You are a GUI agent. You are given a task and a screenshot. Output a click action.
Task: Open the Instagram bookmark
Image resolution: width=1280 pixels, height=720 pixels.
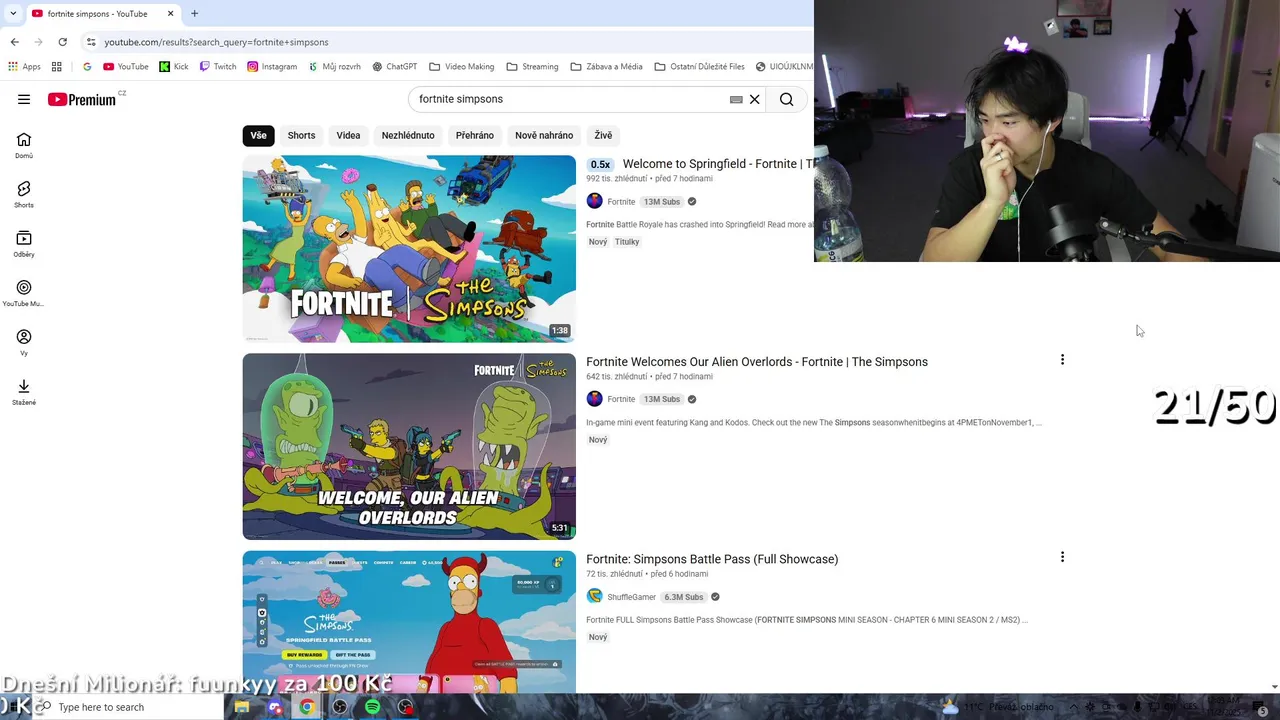272,67
